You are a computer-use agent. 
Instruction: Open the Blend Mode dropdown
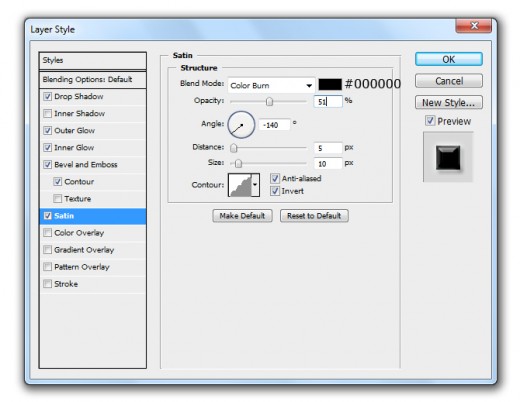pyautogui.click(x=271, y=86)
